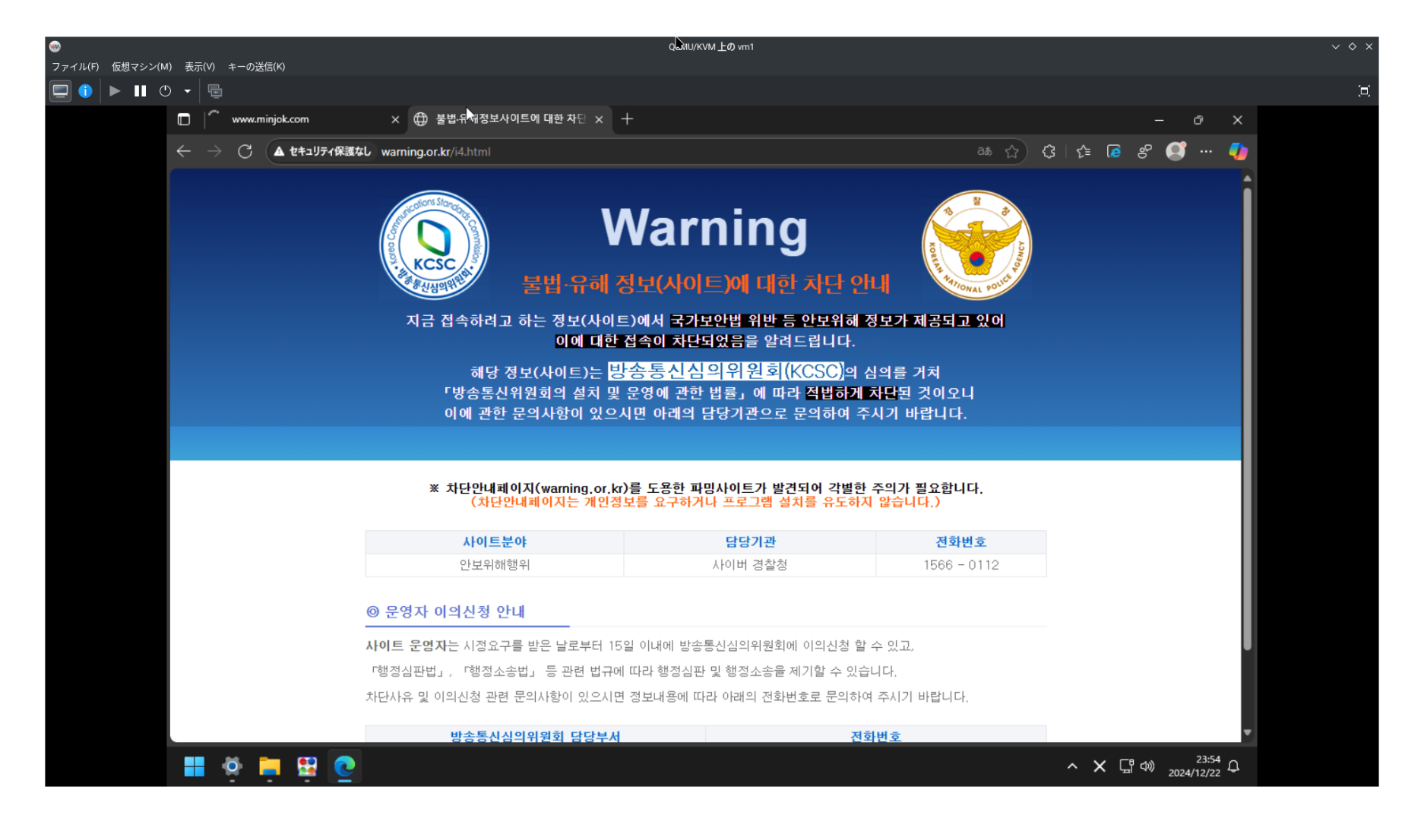Open the ファイル(F) menu
This screenshot has height=840, width=1424.
pos(74,67)
